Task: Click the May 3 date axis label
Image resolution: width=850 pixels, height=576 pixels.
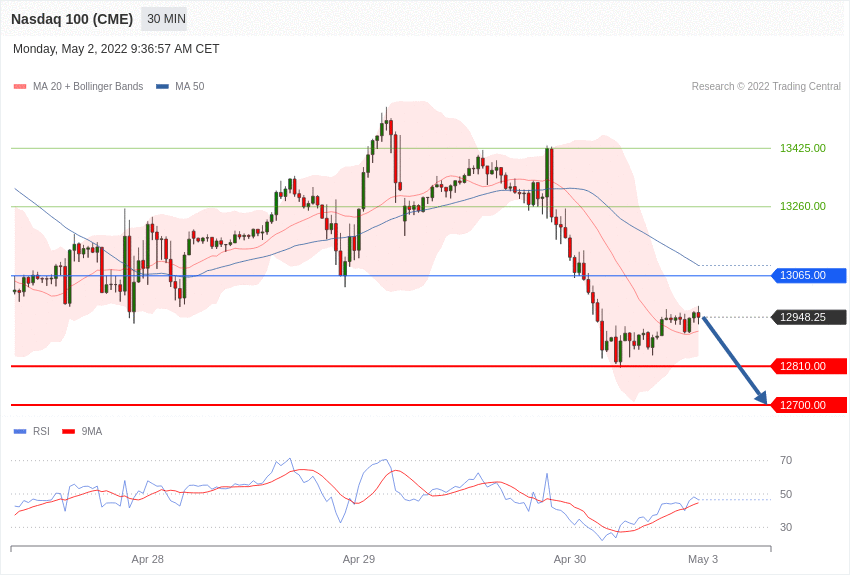Action: point(703,559)
